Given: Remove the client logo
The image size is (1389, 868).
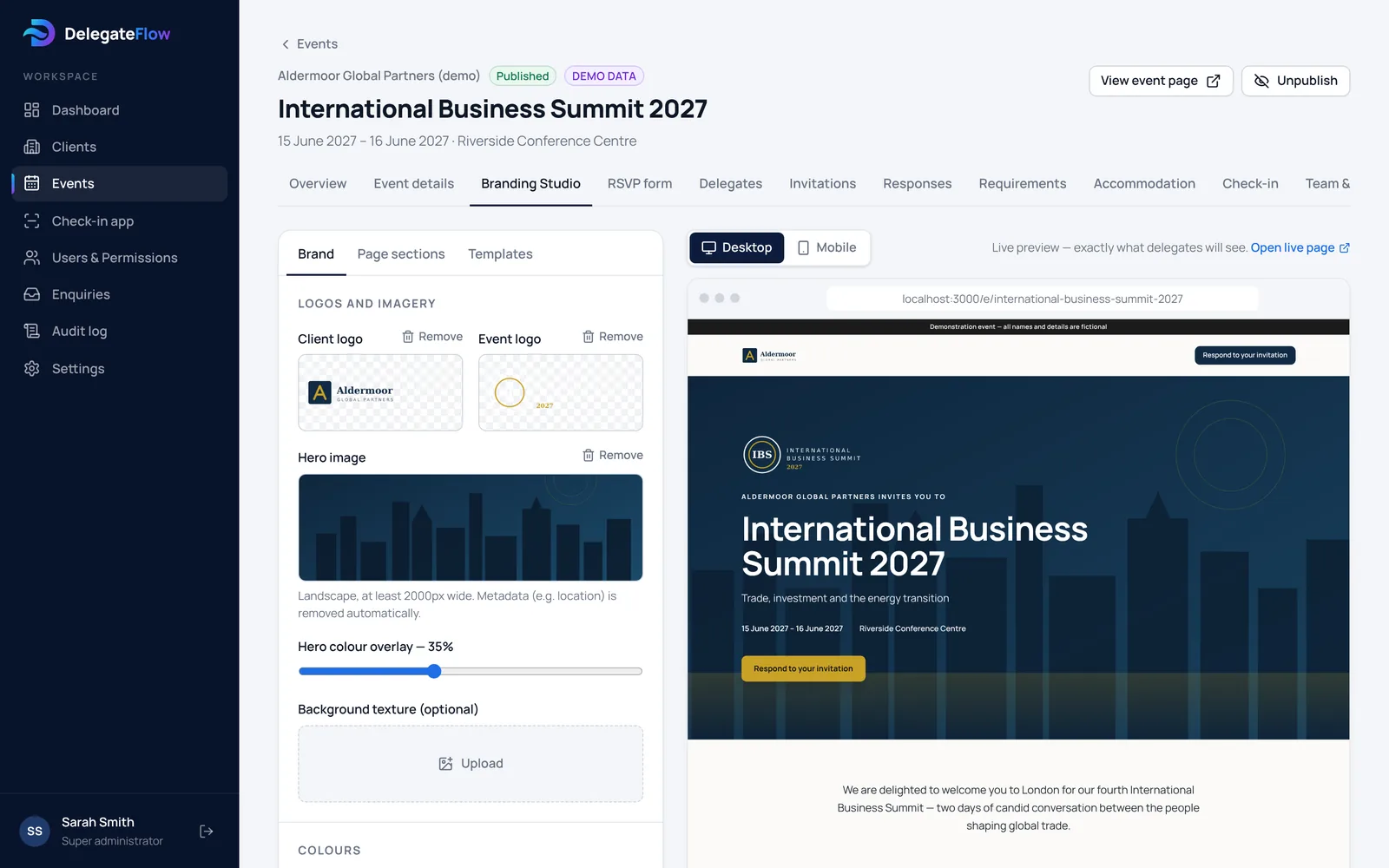Looking at the screenshot, I should coord(432,337).
